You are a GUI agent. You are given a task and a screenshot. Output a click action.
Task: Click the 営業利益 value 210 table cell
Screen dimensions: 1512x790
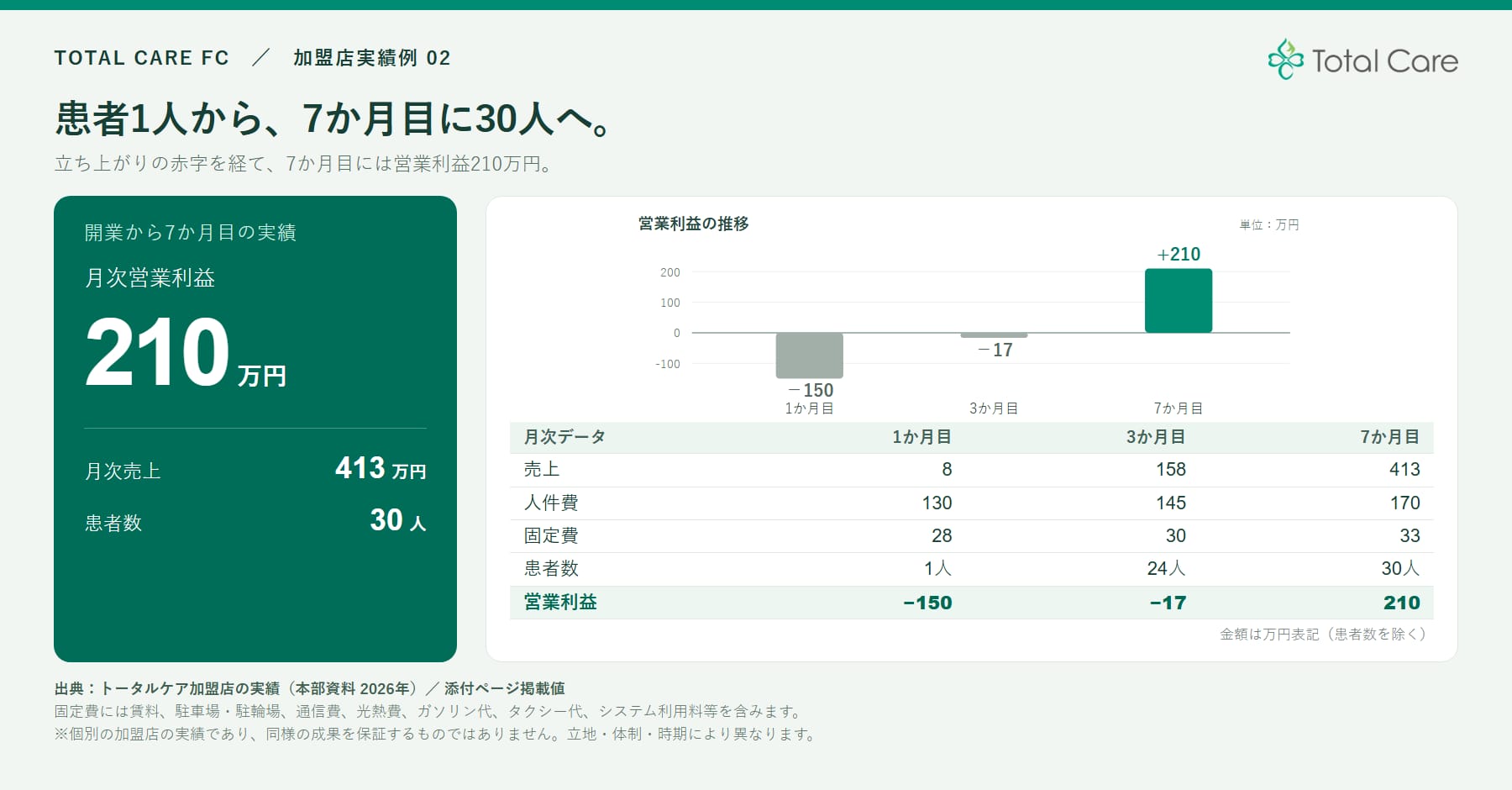(x=1402, y=603)
